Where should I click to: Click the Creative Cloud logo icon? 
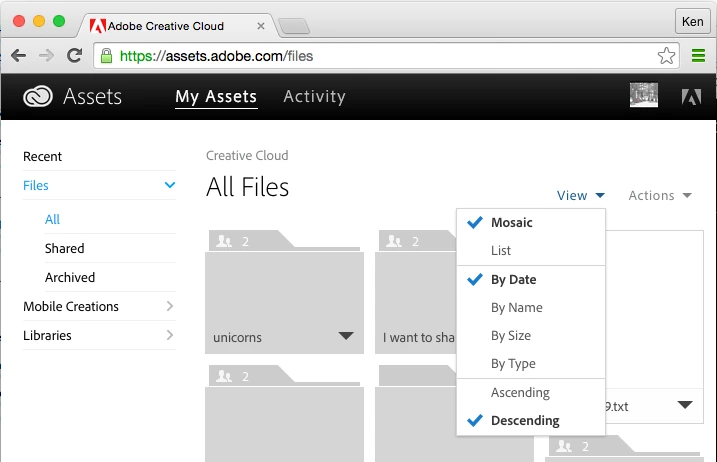(38, 96)
